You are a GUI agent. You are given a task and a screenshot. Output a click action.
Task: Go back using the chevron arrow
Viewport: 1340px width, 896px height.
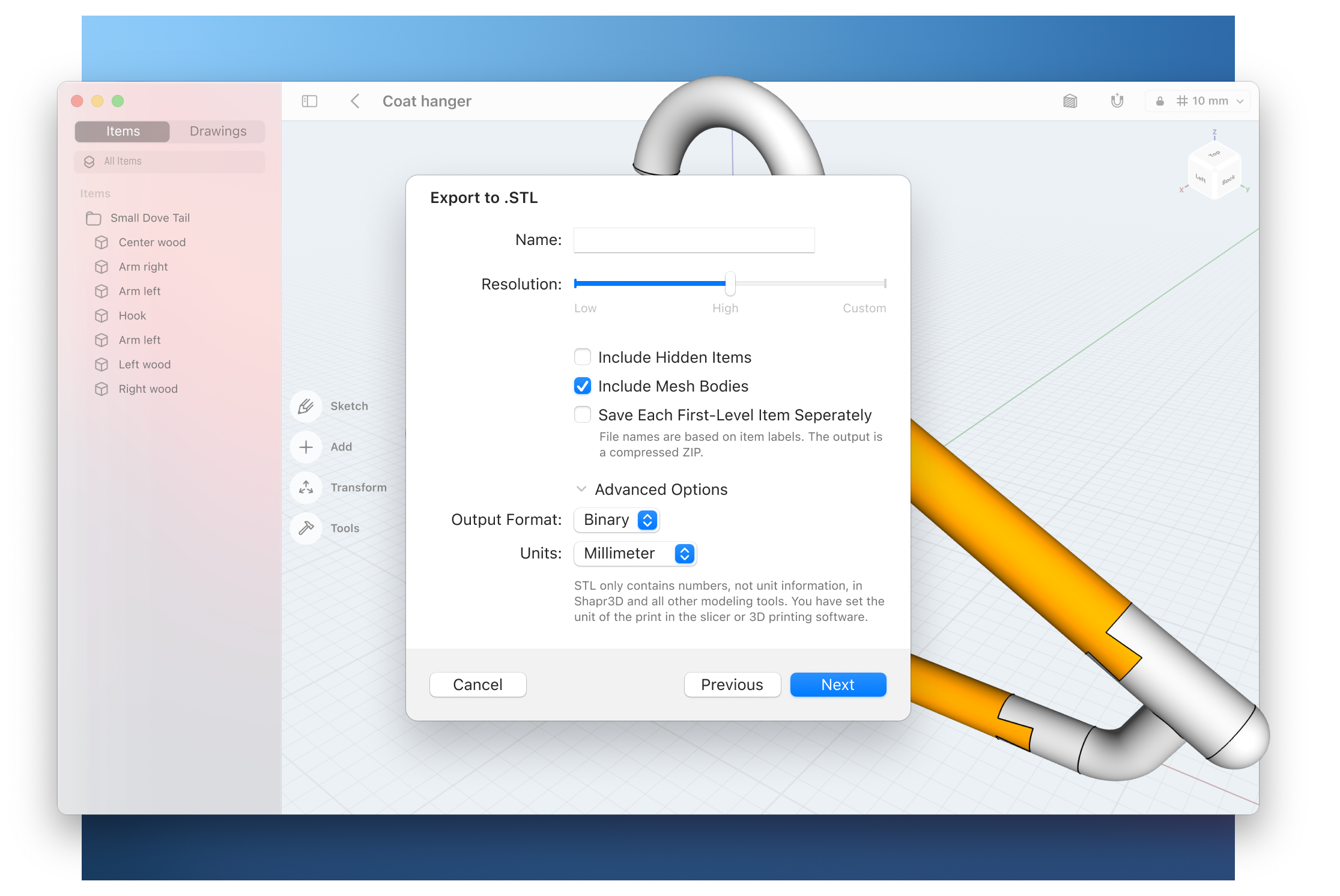(x=355, y=101)
